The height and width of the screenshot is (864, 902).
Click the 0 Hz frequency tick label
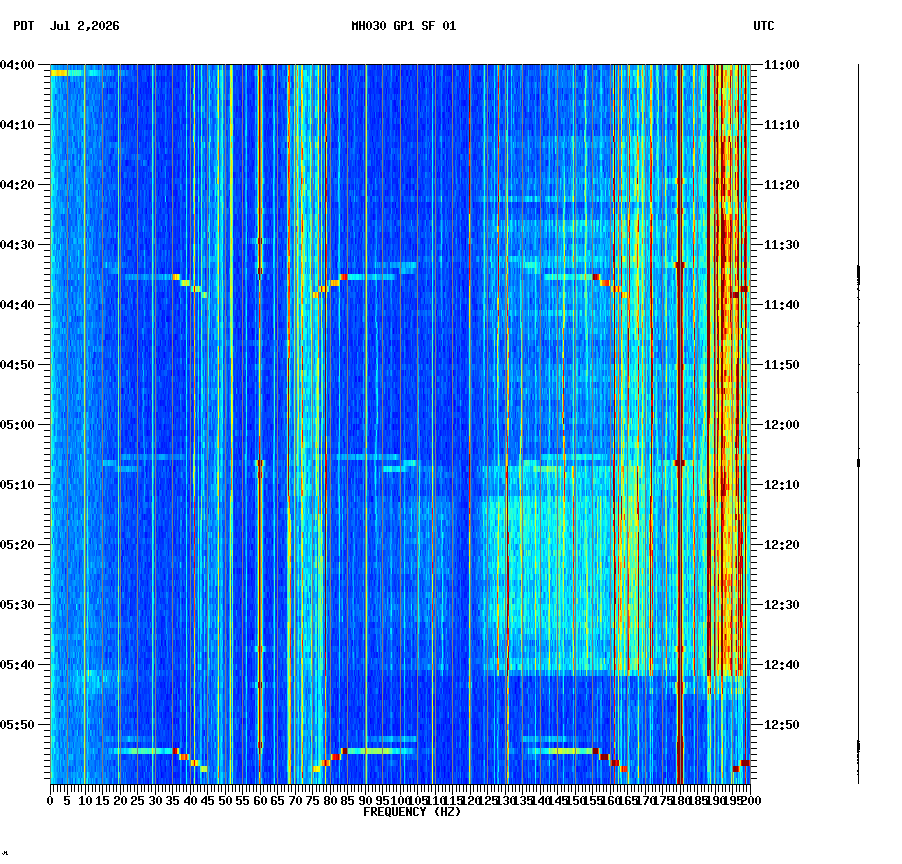tap(51, 801)
